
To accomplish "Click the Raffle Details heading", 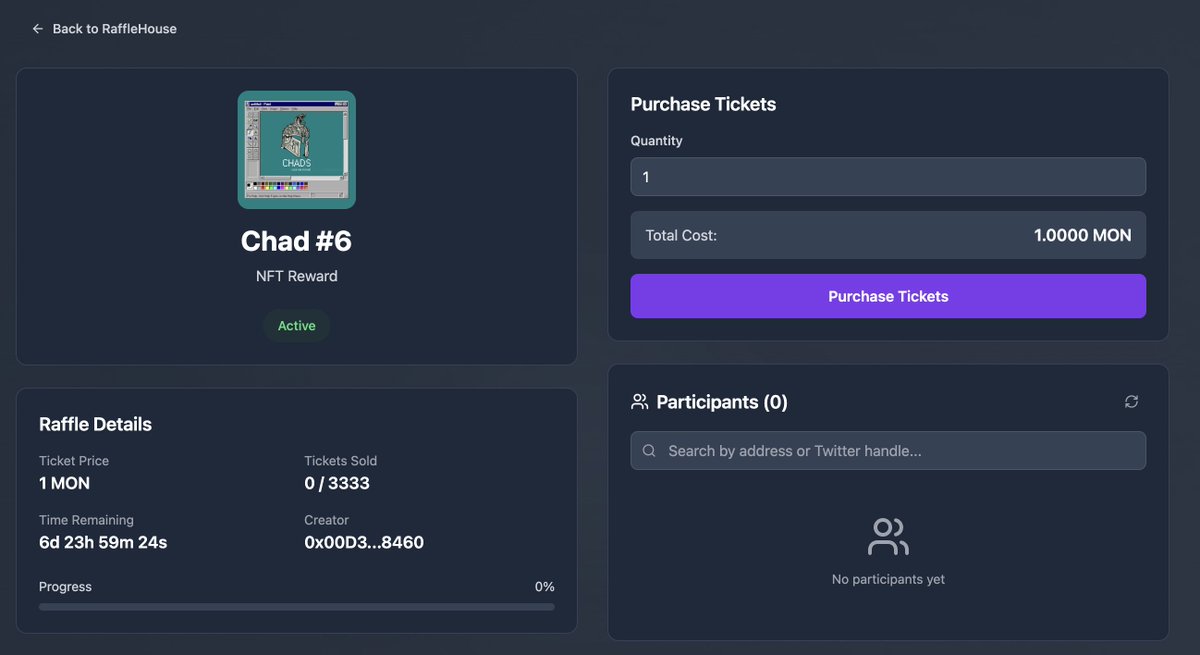I will coord(95,424).
